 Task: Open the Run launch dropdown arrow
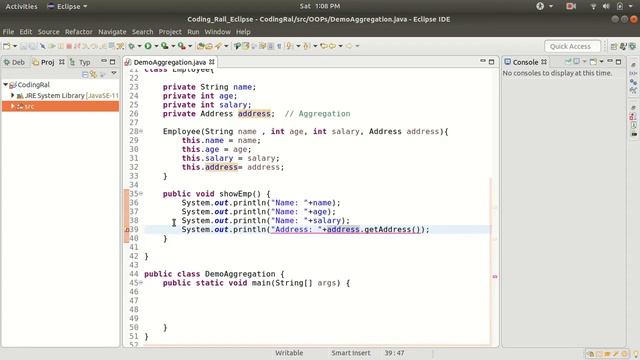156,46
